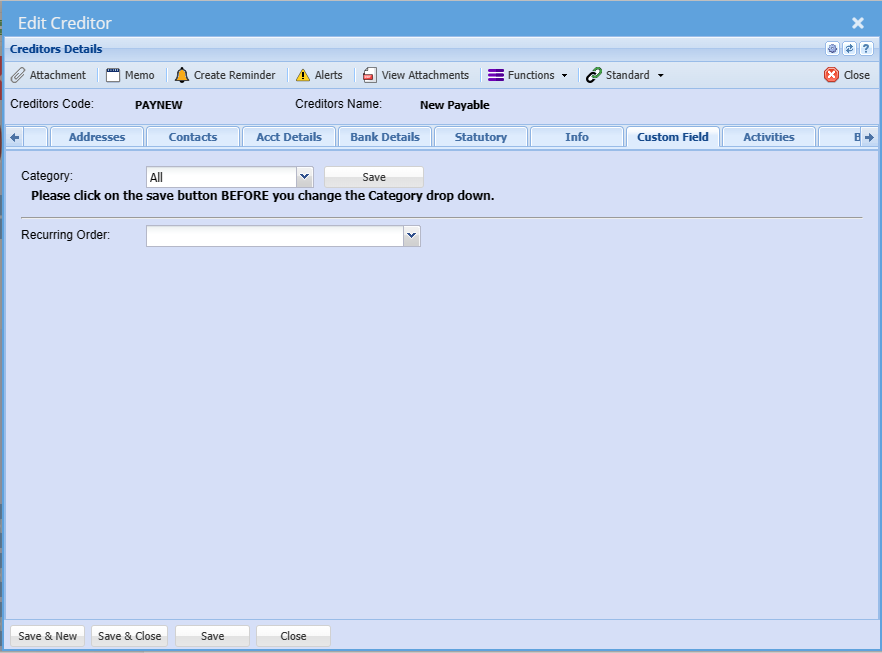
Task: Click Save button next to Category
Action: click(373, 177)
